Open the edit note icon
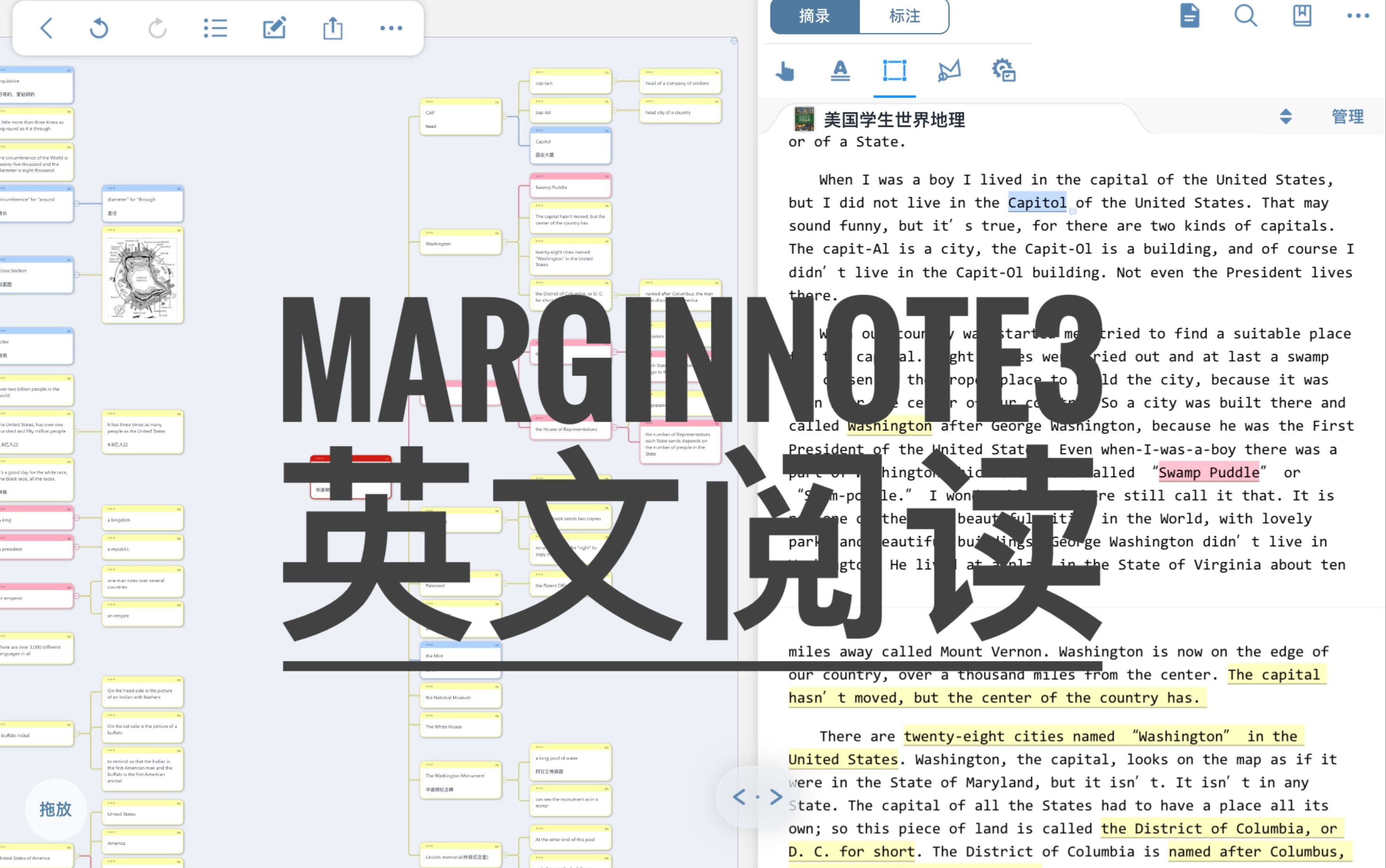 pos(275,28)
